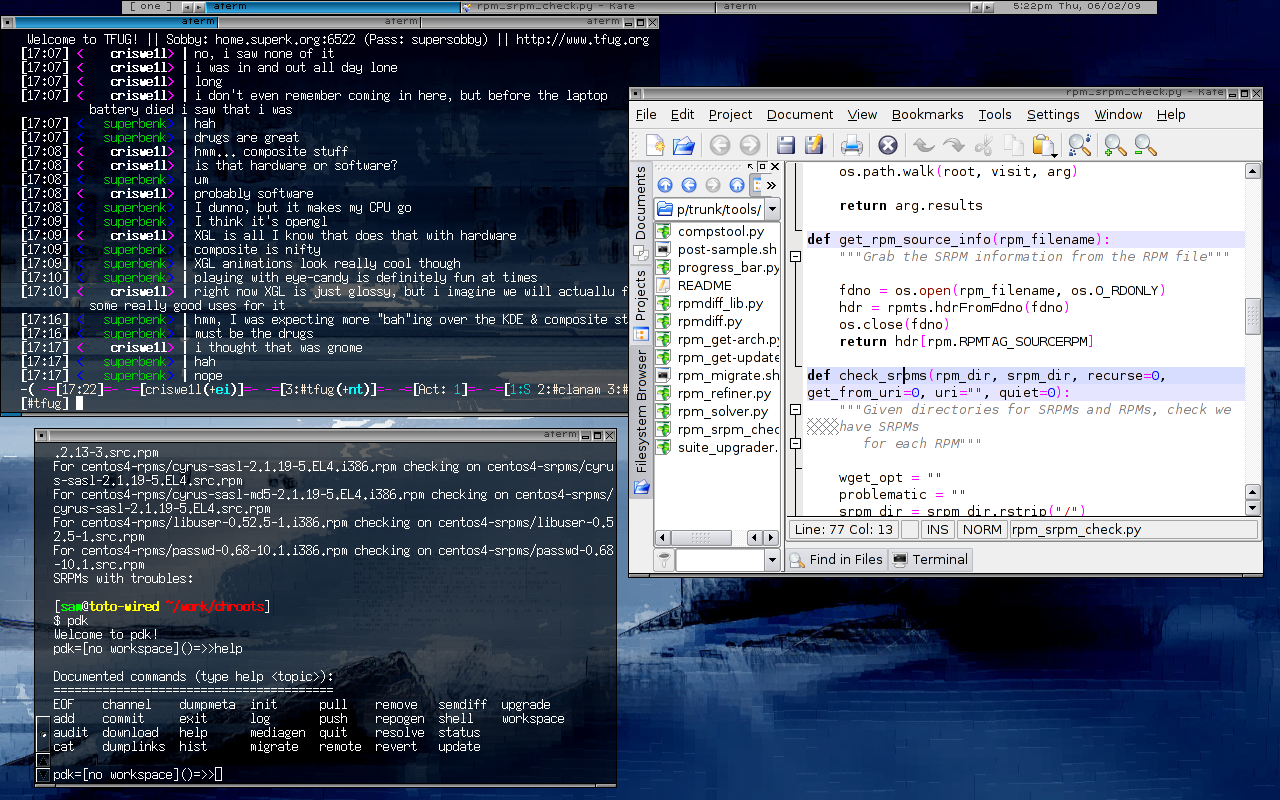Viewport: 1280px width, 800px height.
Task: Go to parent folder in filesystem browser
Action: (665, 185)
